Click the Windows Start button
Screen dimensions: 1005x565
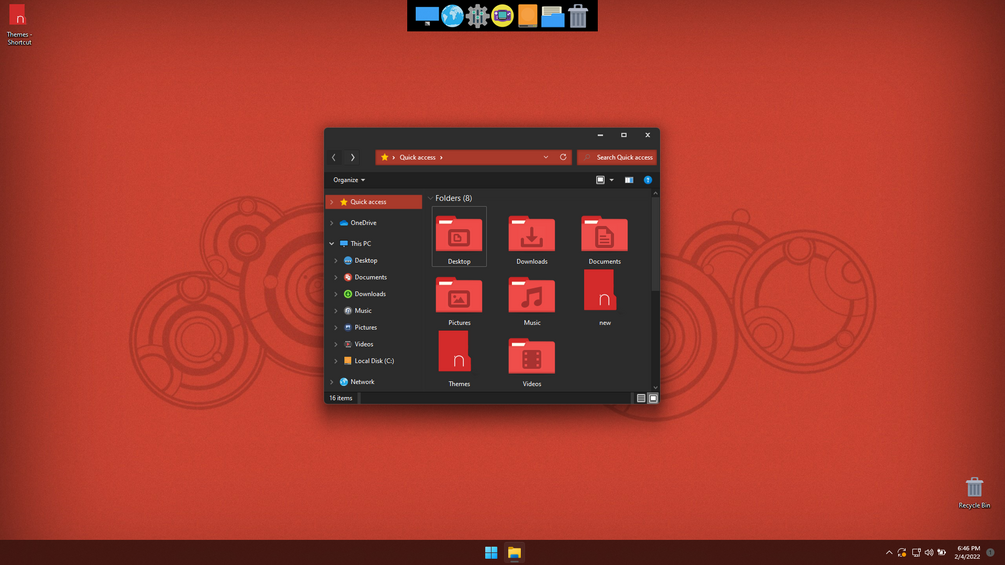tap(491, 552)
